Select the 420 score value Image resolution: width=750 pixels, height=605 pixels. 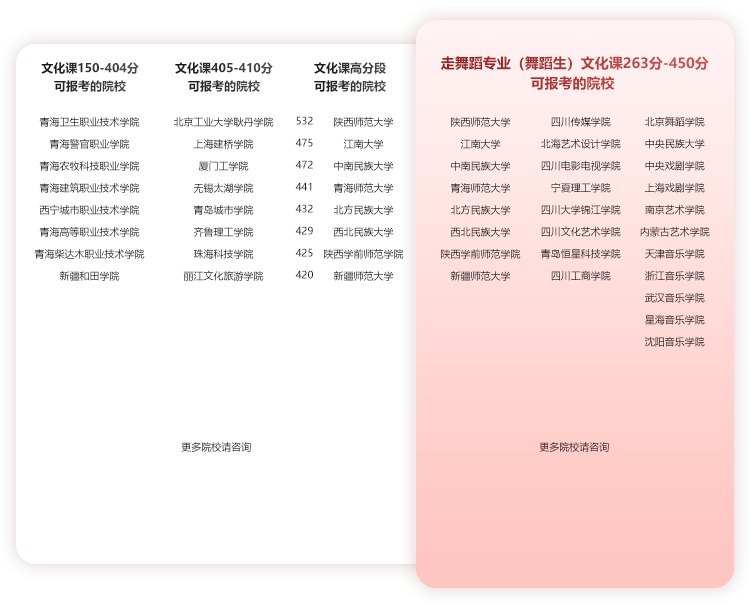tap(304, 275)
